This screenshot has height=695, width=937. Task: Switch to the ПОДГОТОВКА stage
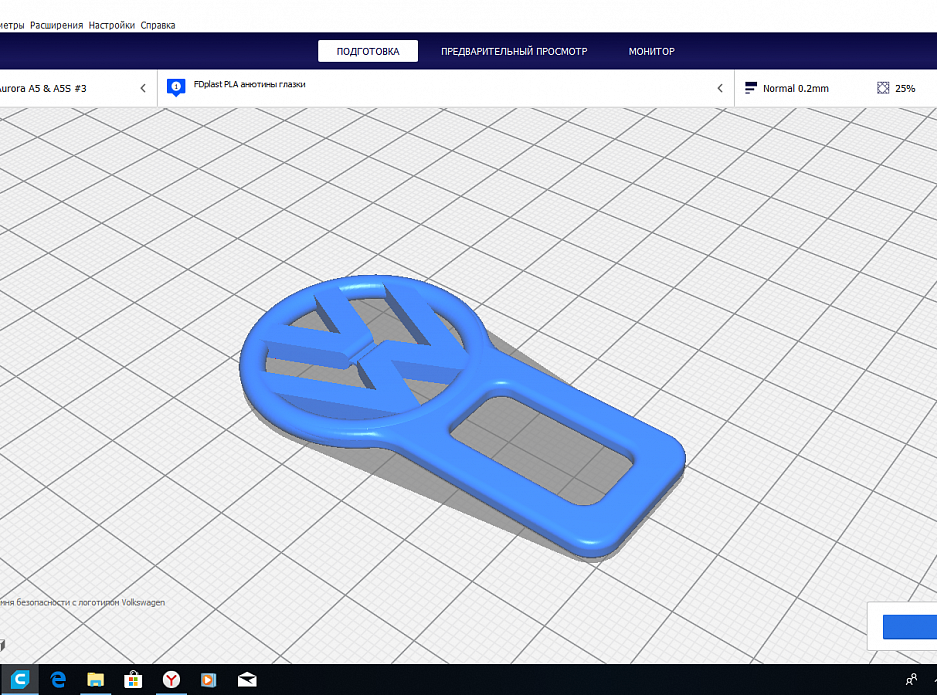(368, 51)
